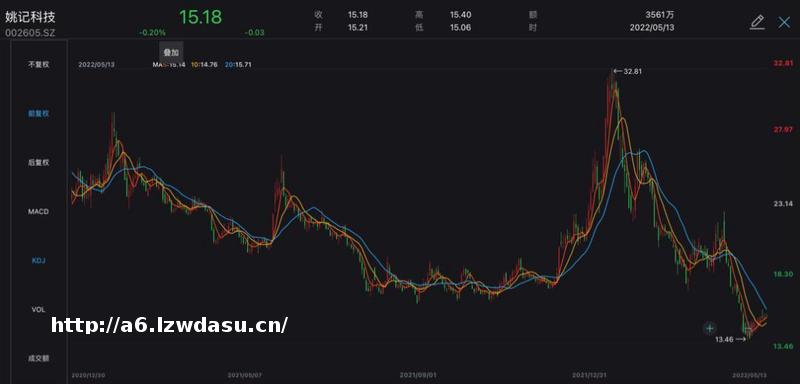Click the 27.97 price axis label
Screen dimensions: 800x384
tap(783, 130)
